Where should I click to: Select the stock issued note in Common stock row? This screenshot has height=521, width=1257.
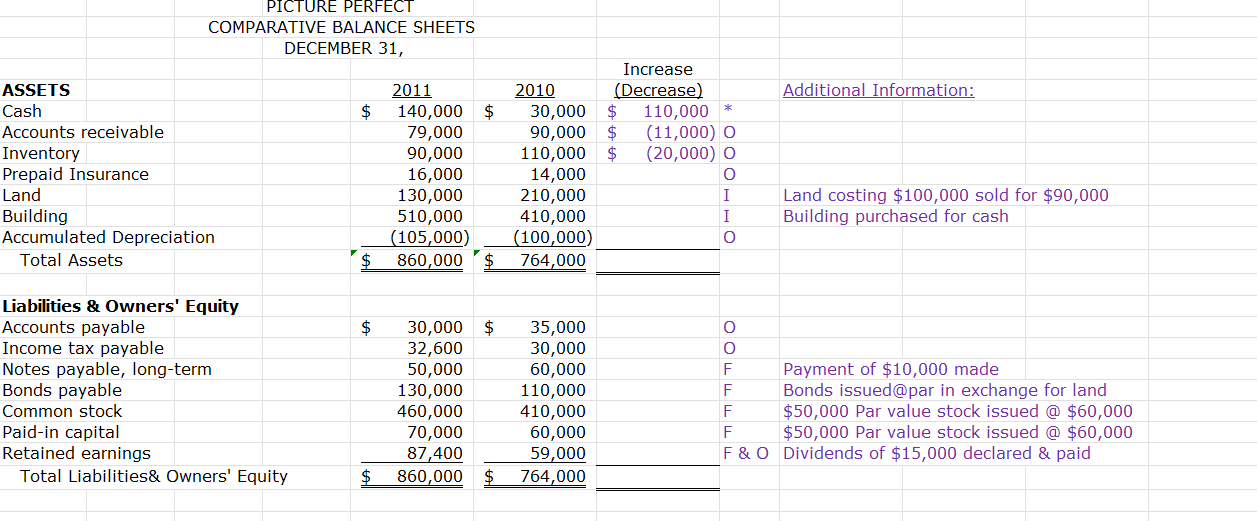958,411
